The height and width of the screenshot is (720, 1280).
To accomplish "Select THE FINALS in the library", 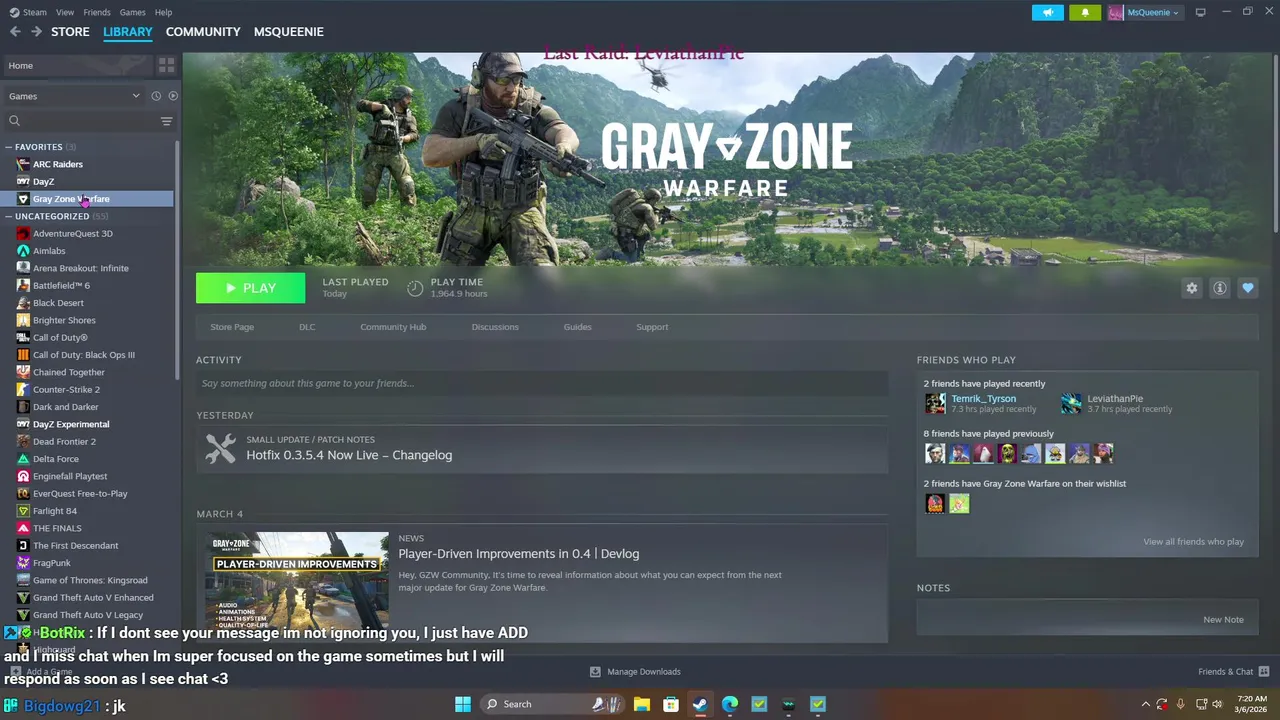I will 57,528.
